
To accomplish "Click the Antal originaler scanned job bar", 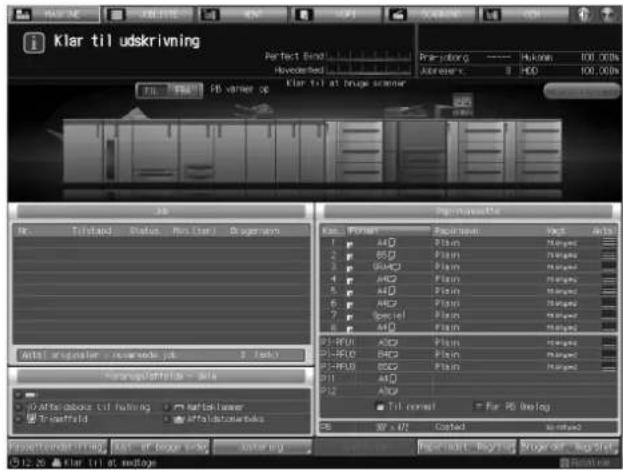I will point(161,355).
